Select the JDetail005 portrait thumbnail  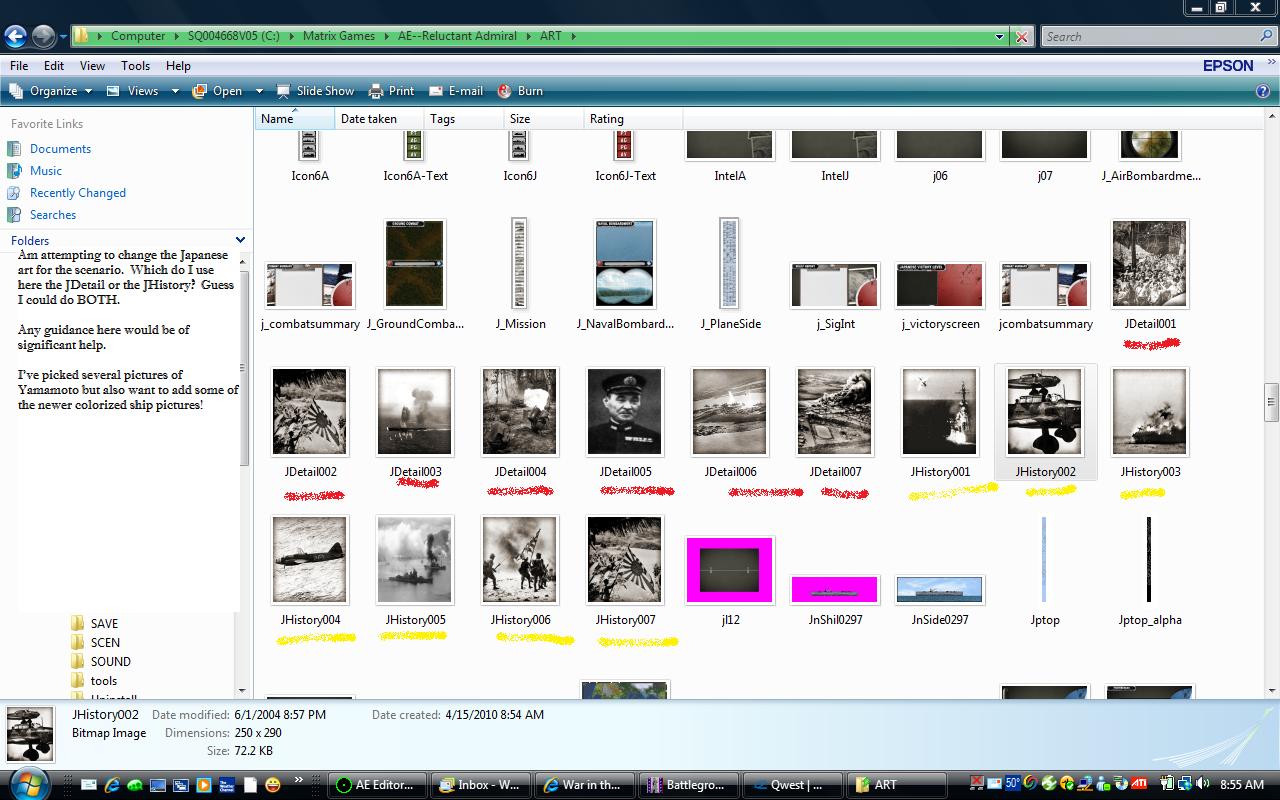pyautogui.click(x=625, y=412)
